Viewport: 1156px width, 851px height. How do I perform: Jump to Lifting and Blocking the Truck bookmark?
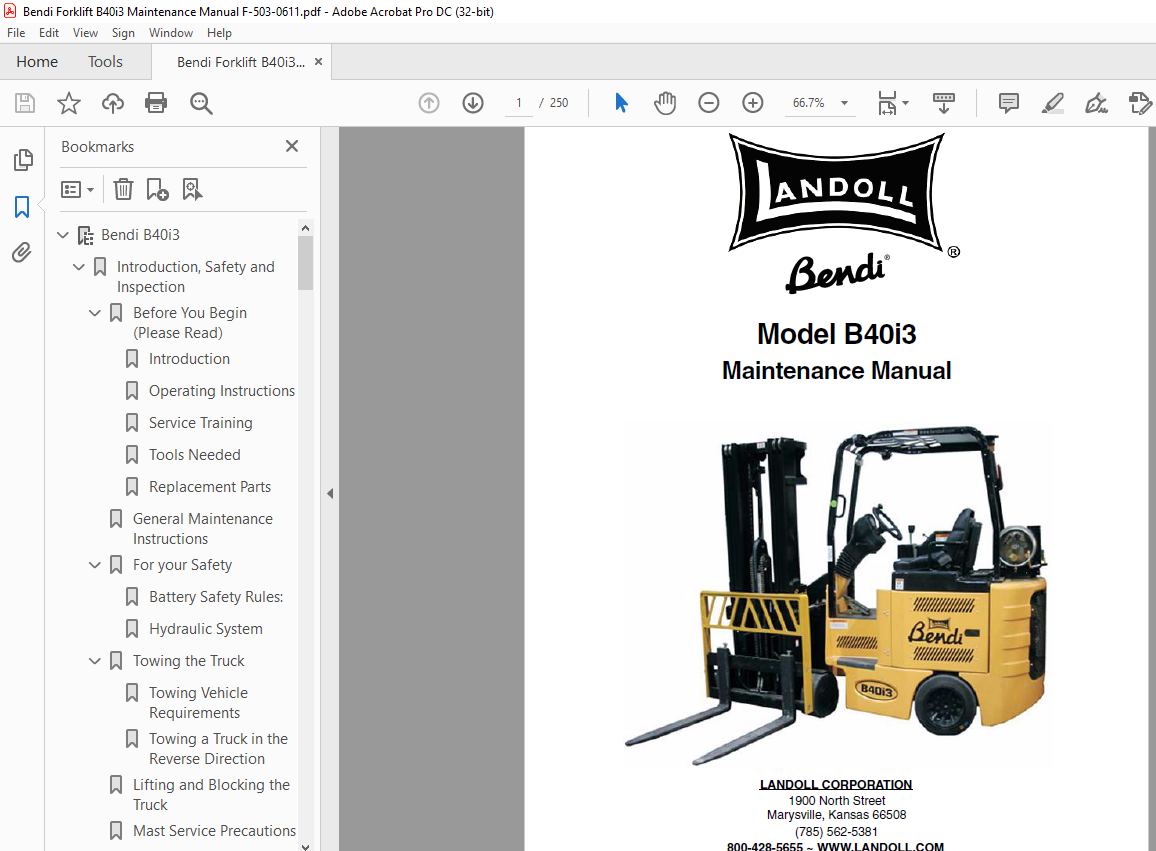[x=211, y=795]
